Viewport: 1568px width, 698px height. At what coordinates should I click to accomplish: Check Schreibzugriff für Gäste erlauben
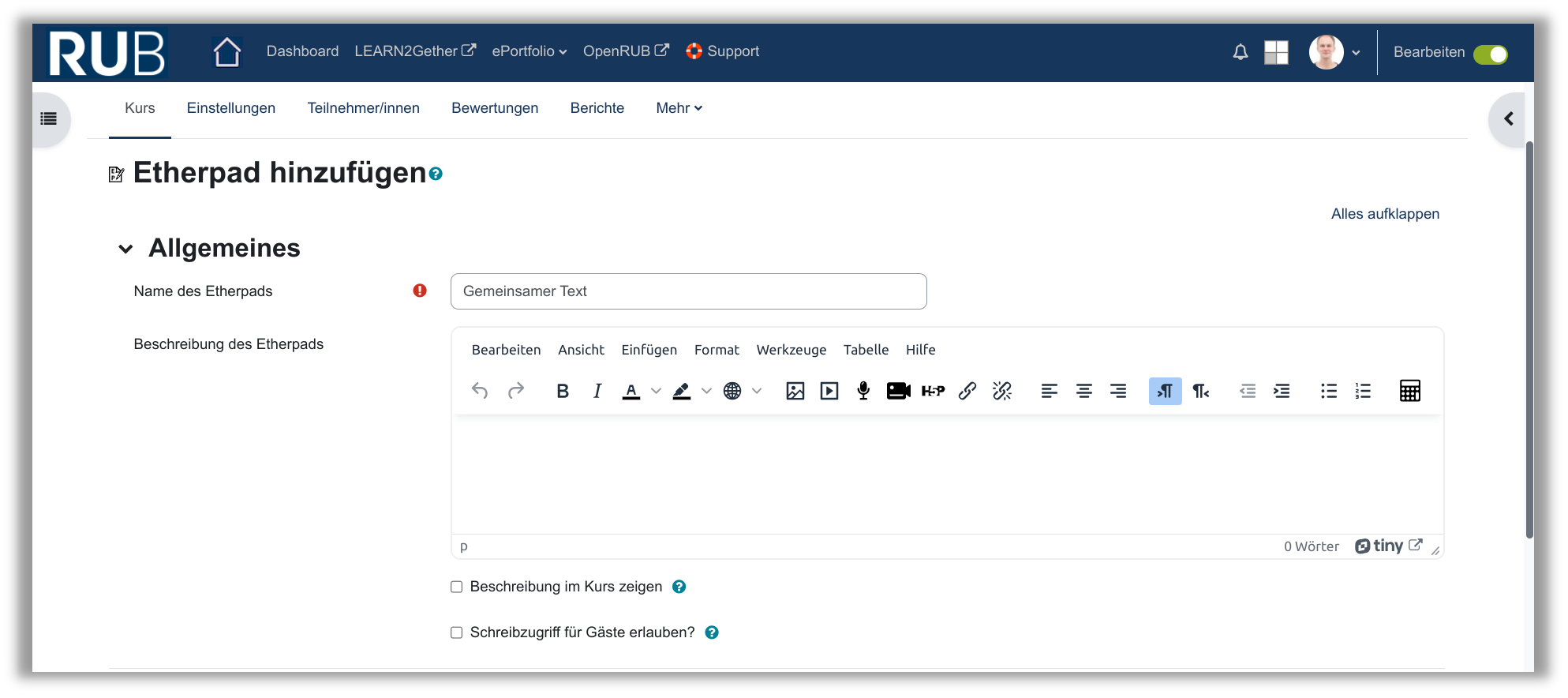coord(456,632)
